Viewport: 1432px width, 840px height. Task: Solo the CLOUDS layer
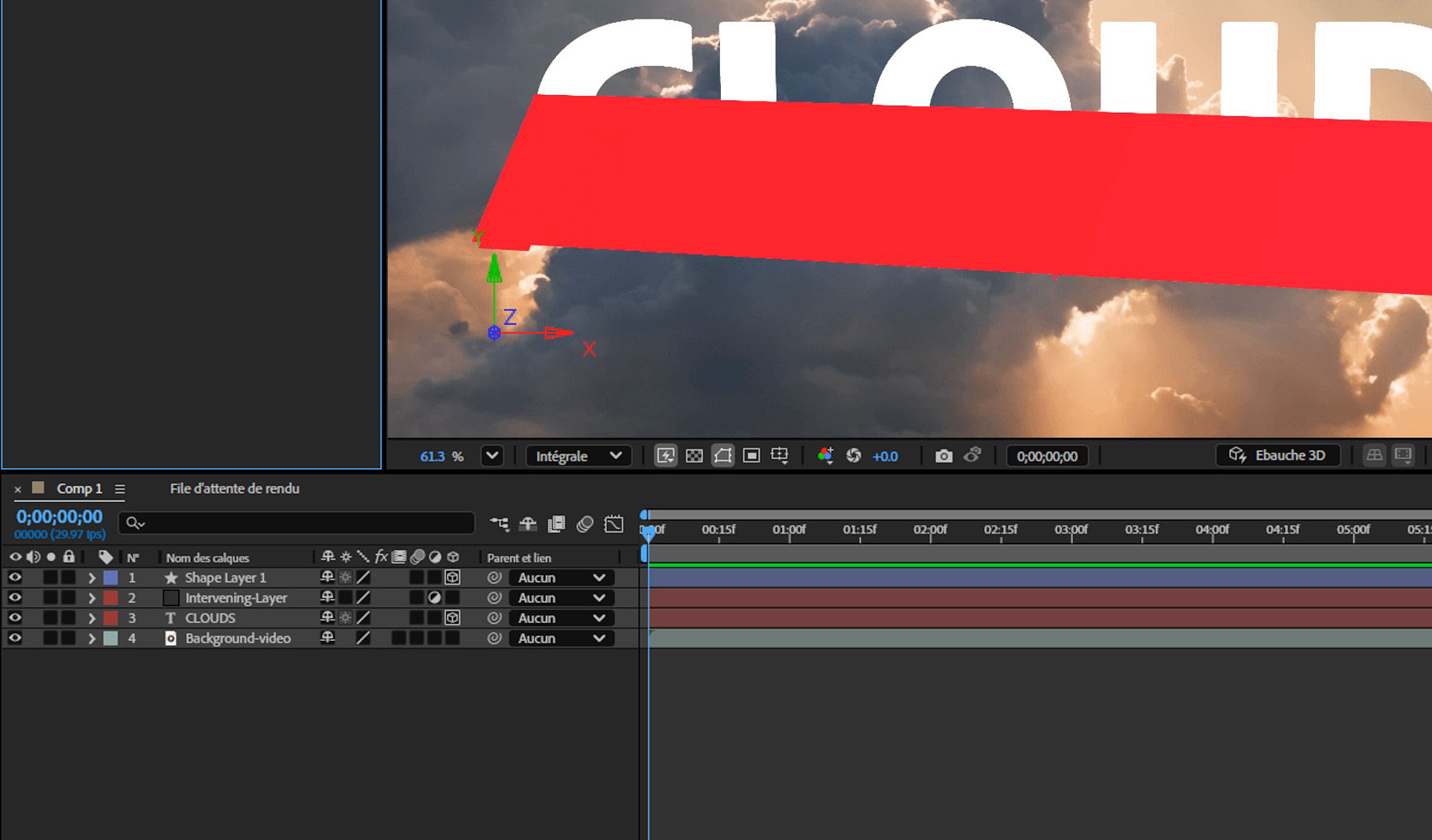[50, 617]
